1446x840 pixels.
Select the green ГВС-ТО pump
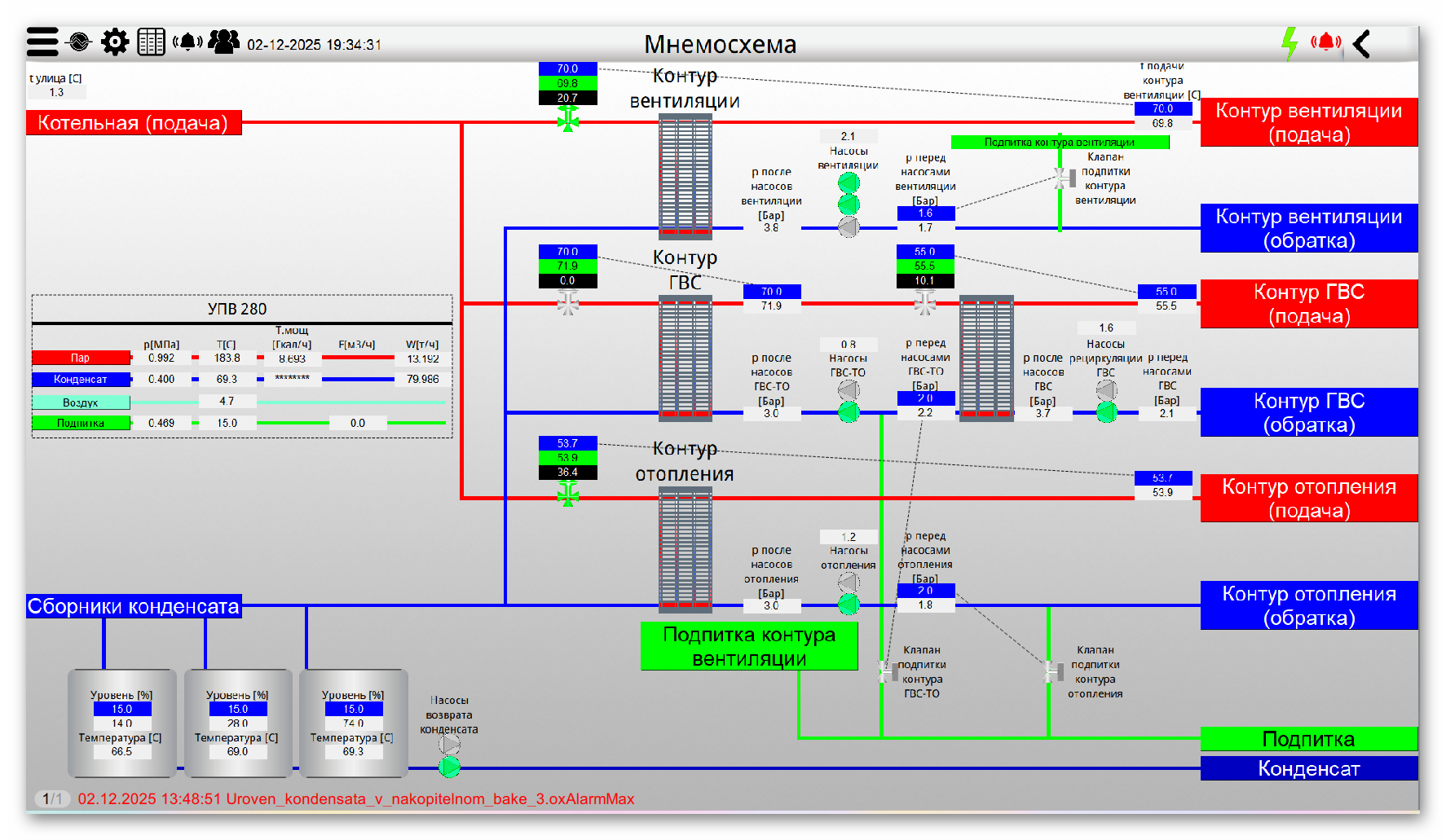[x=849, y=412]
